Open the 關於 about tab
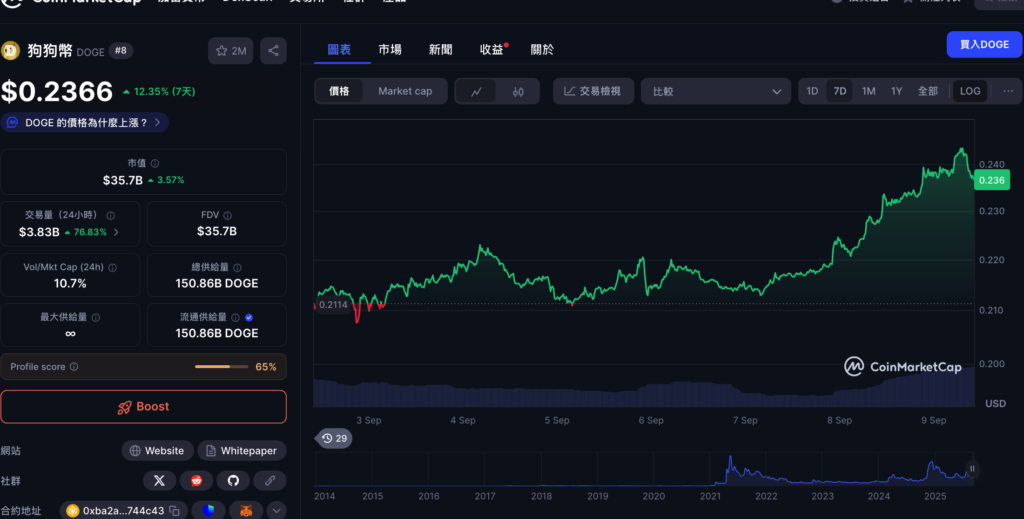The width and height of the screenshot is (1024, 519). tap(542, 50)
